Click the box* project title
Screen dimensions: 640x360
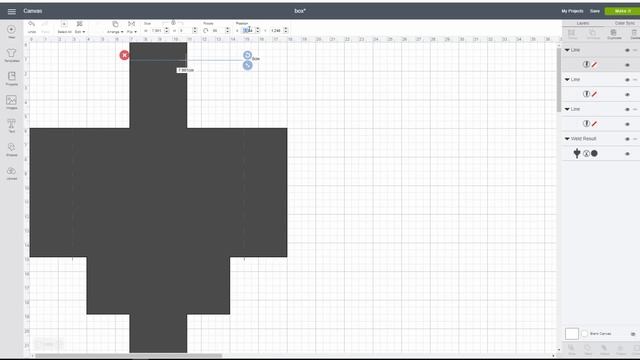[x=300, y=11]
